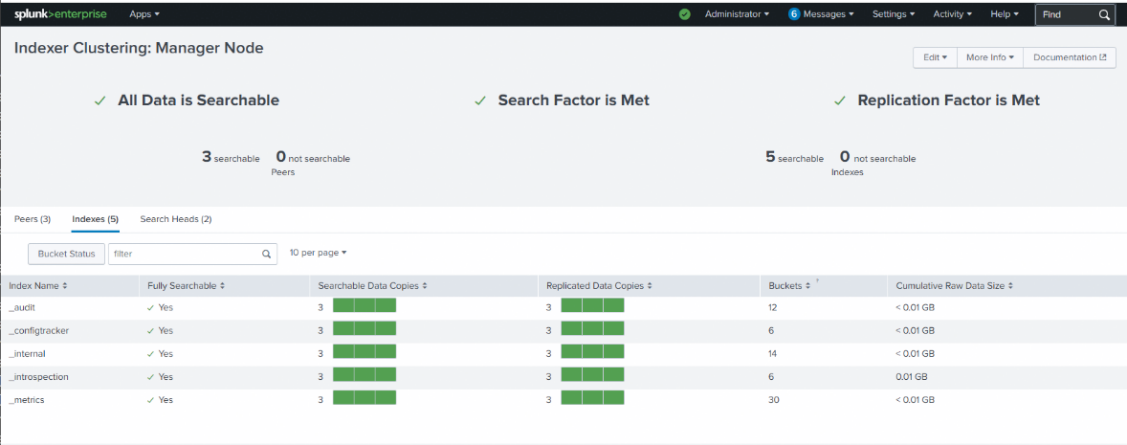Expand the Administrator user menu
Viewport: 1127px width, 445px height.
click(737, 14)
